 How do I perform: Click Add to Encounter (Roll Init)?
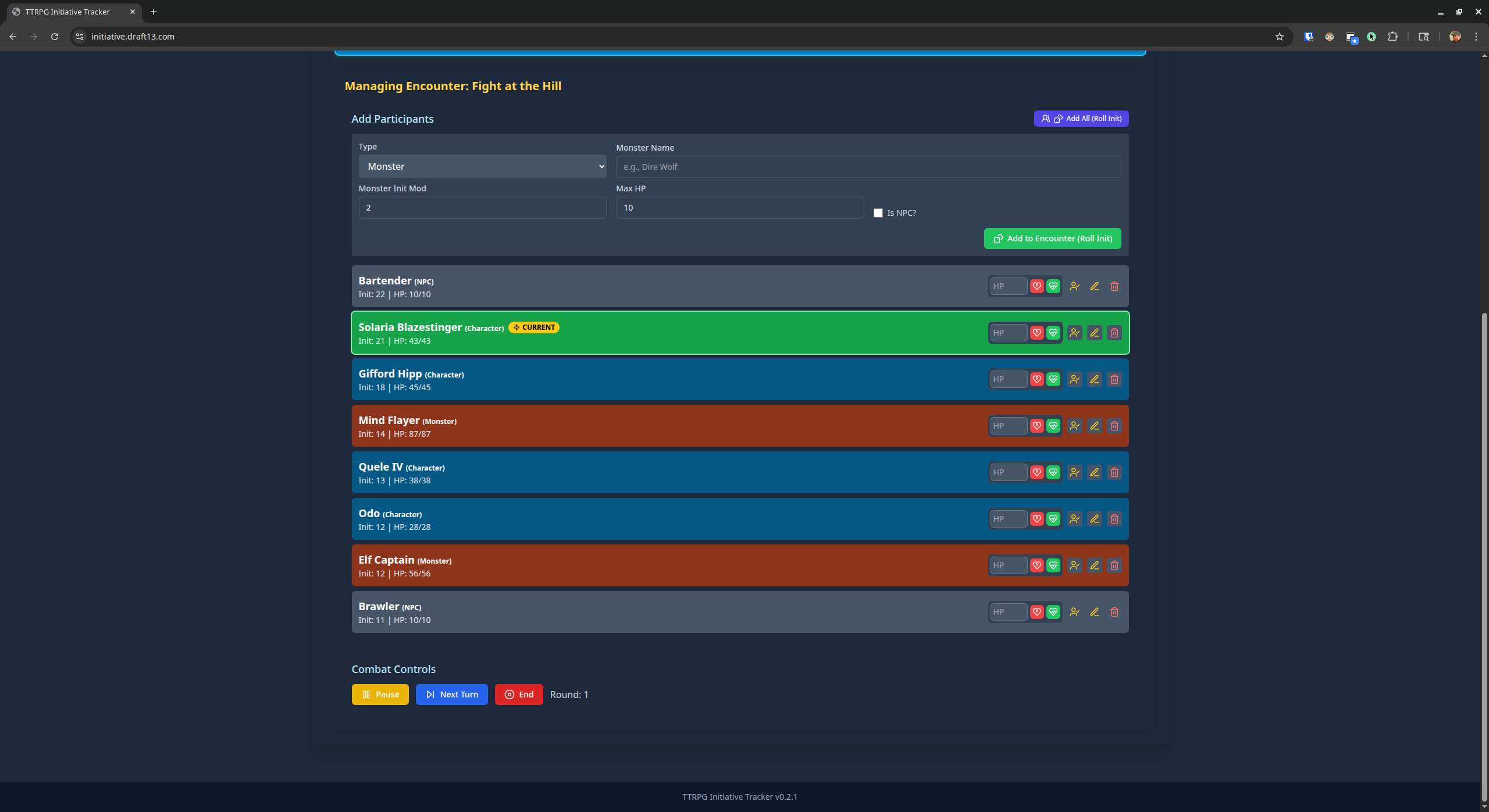coord(1052,238)
